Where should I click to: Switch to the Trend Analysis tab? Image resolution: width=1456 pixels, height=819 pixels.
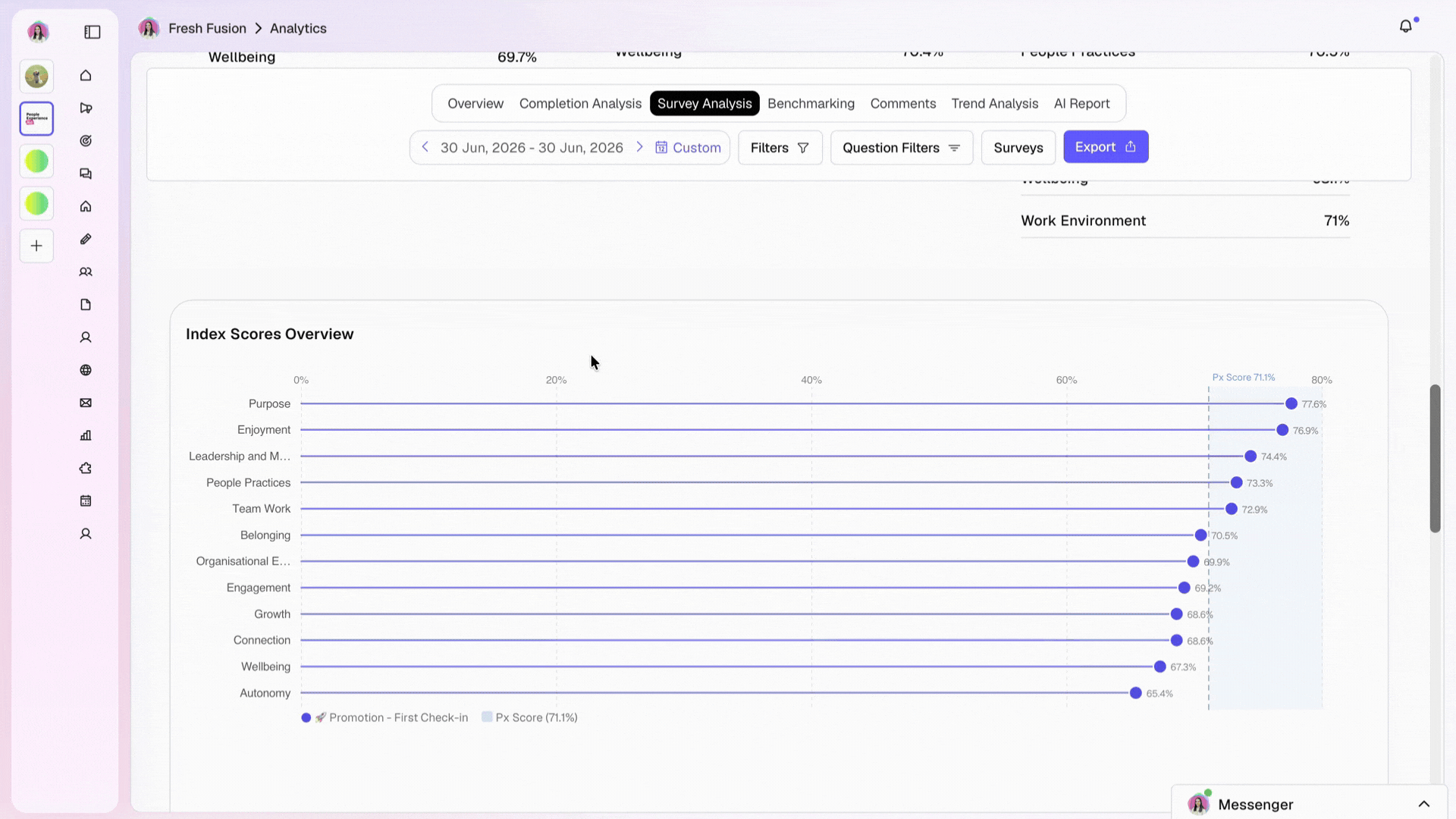click(x=994, y=103)
